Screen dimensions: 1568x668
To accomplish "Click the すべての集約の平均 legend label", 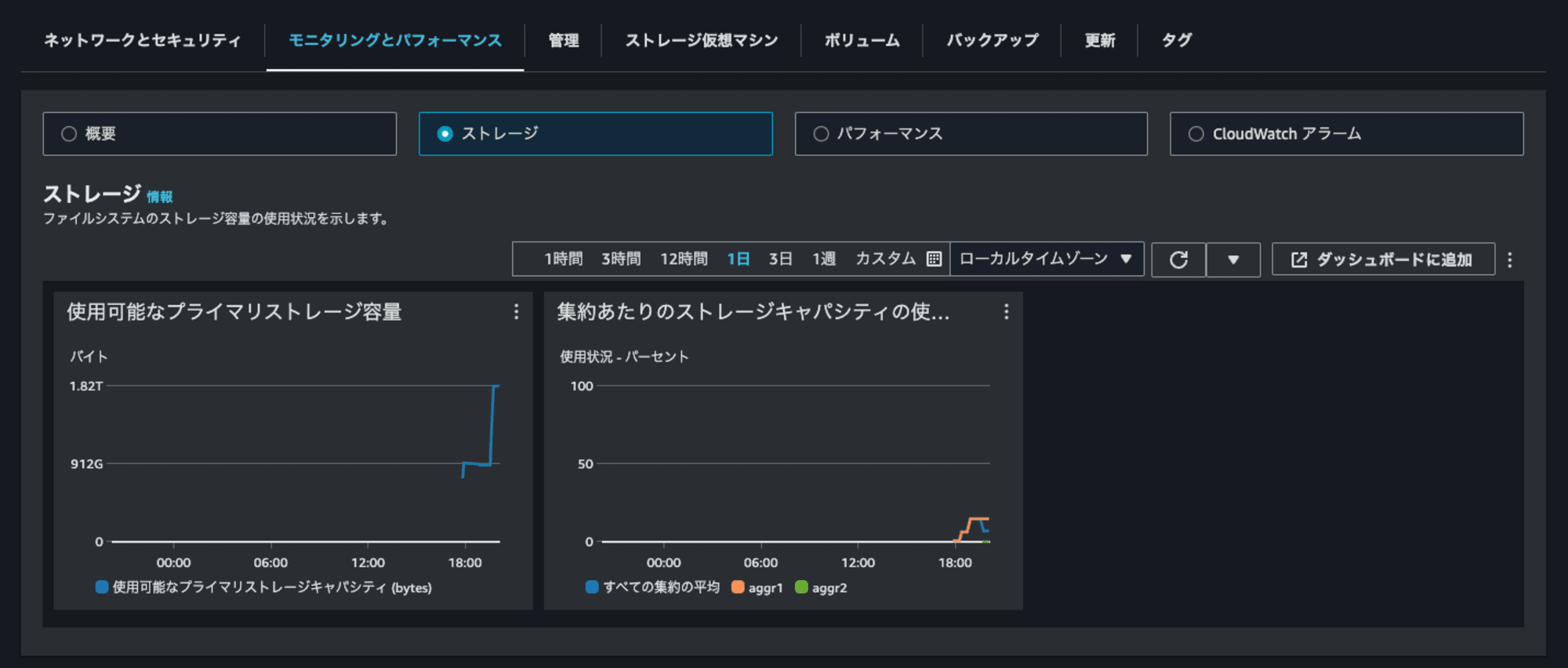I will (662, 587).
